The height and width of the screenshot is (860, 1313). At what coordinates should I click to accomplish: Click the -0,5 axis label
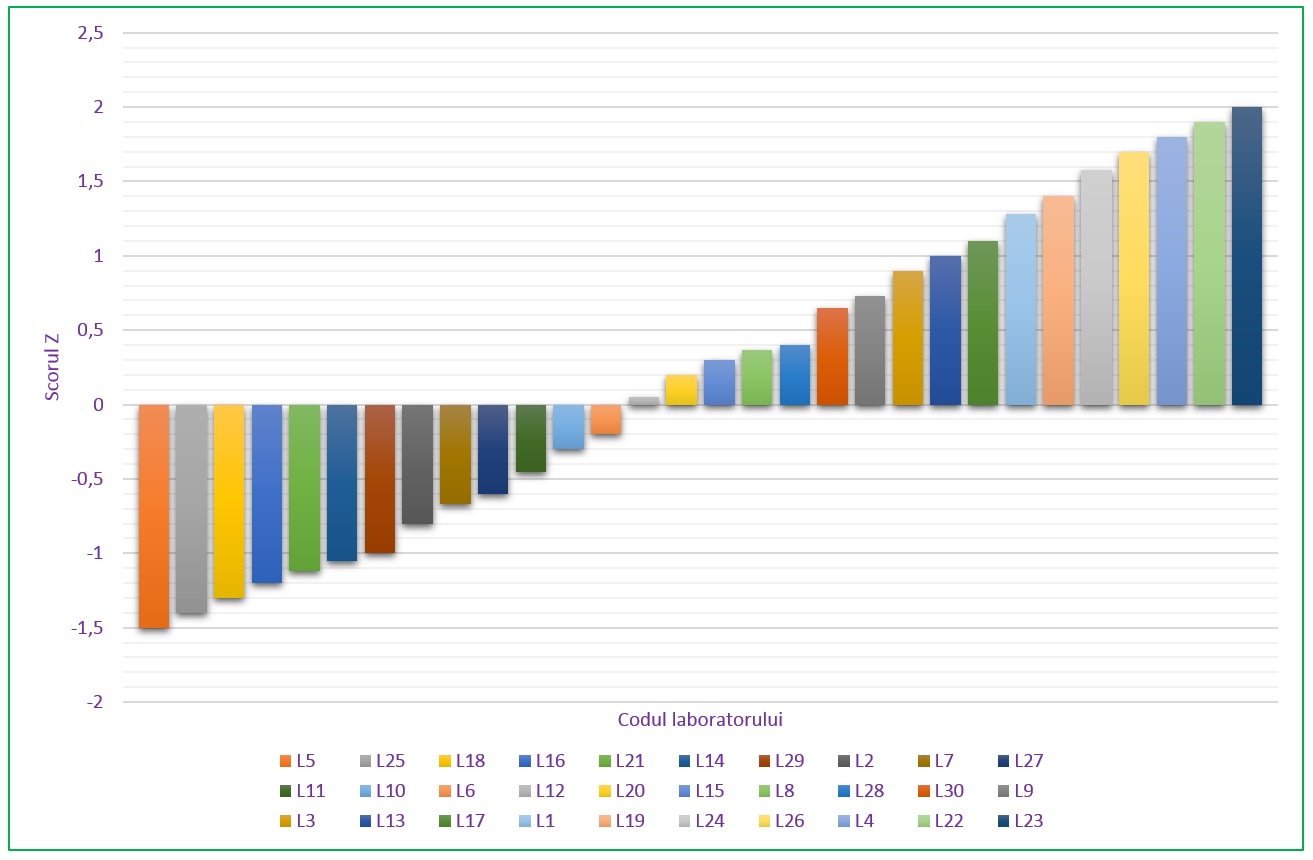87,479
